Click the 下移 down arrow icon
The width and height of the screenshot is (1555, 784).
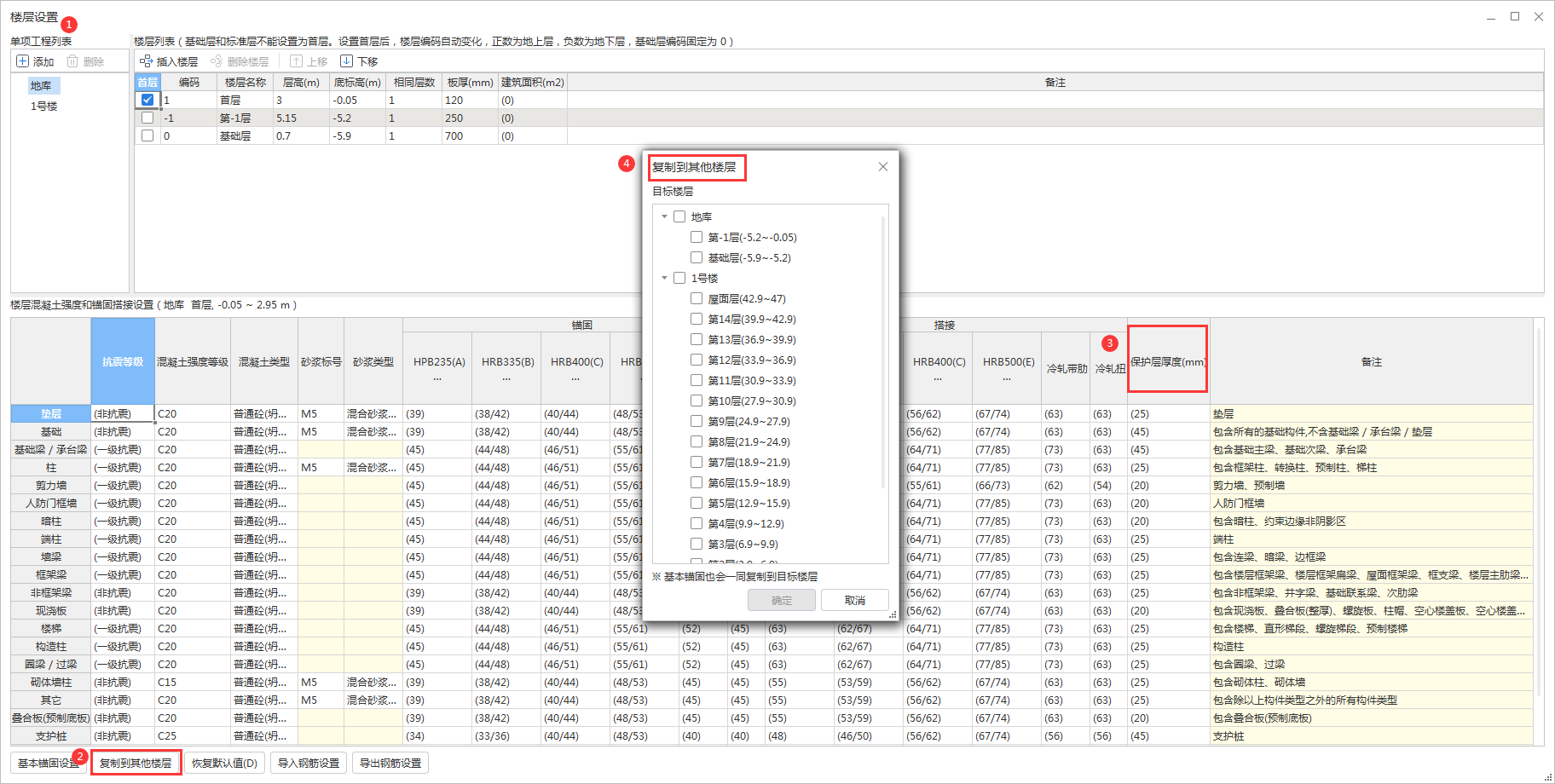(x=346, y=61)
